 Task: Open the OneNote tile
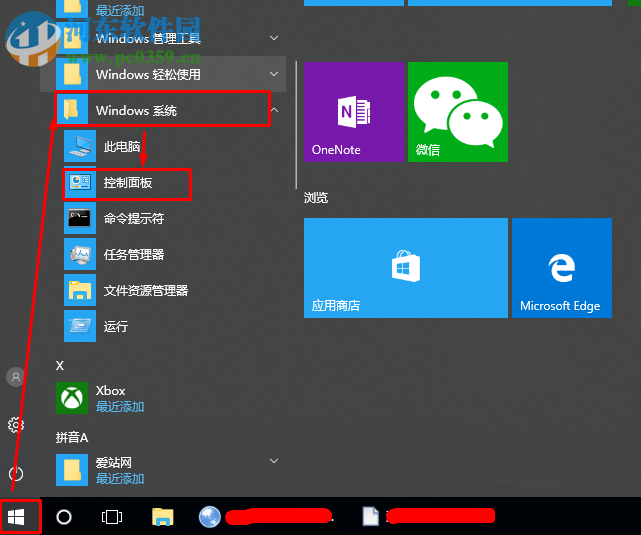pos(353,111)
